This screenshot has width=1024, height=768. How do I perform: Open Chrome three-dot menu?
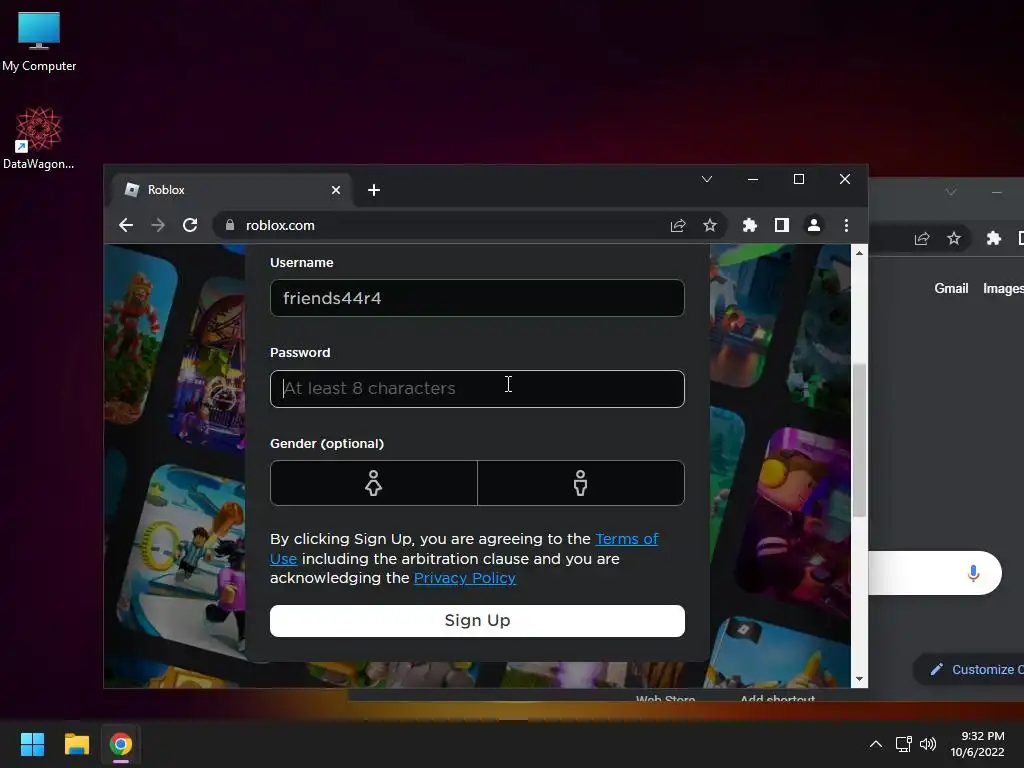click(846, 225)
